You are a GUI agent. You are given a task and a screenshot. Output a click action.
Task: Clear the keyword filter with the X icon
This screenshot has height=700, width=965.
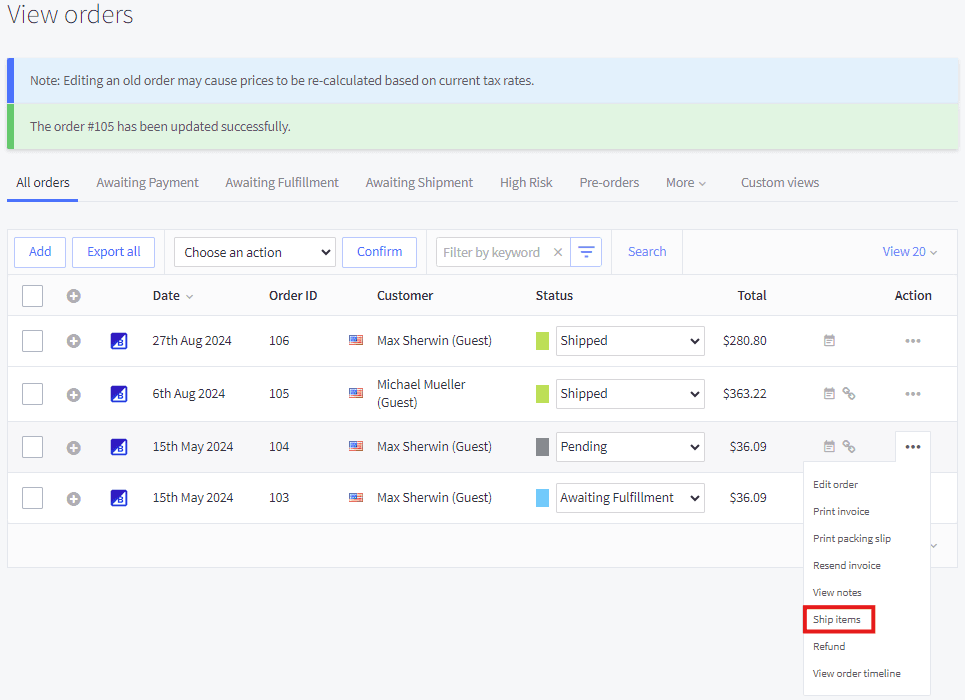(558, 252)
